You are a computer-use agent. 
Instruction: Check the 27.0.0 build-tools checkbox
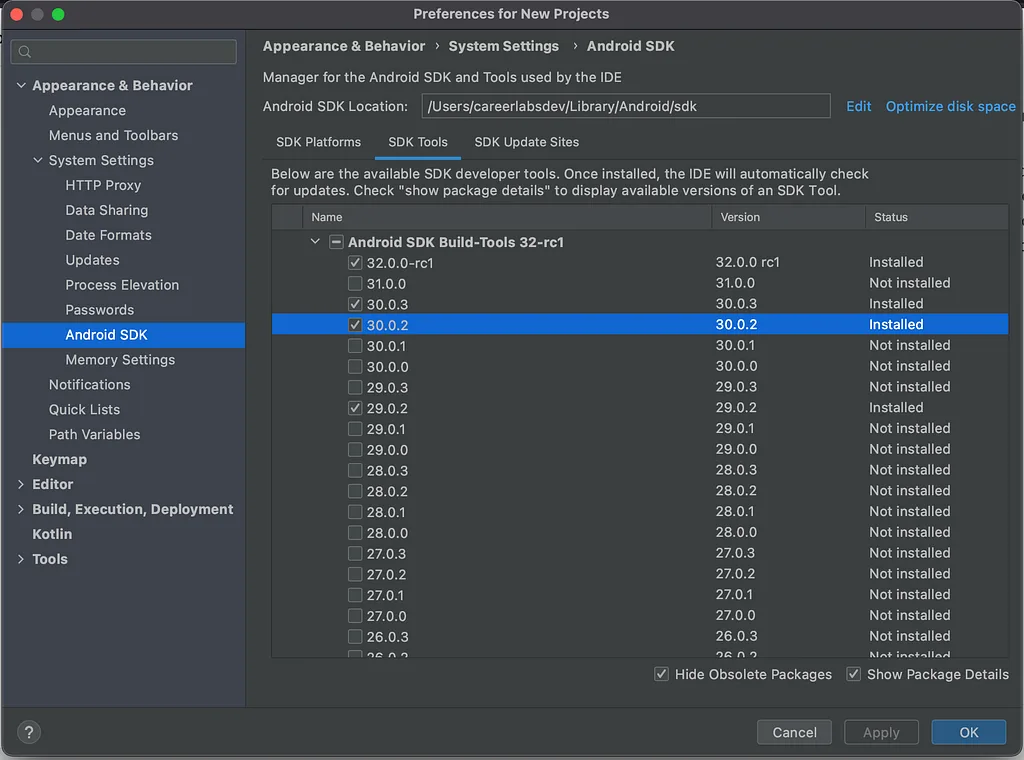click(x=355, y=616)
